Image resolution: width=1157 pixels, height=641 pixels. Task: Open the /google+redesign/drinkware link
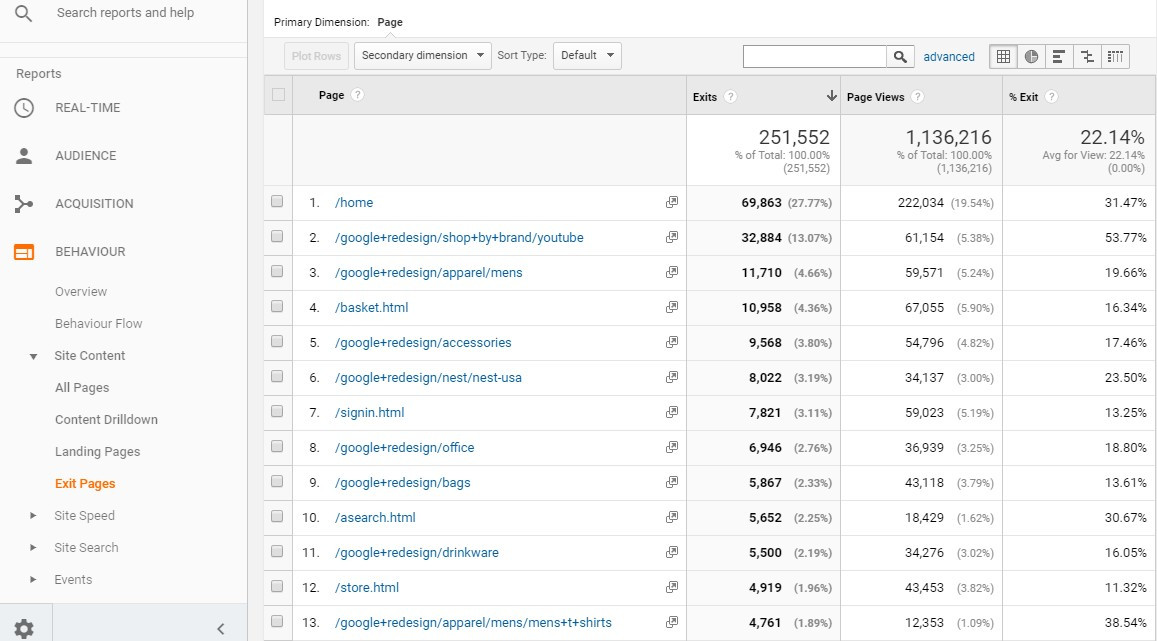tap(417, 552)
